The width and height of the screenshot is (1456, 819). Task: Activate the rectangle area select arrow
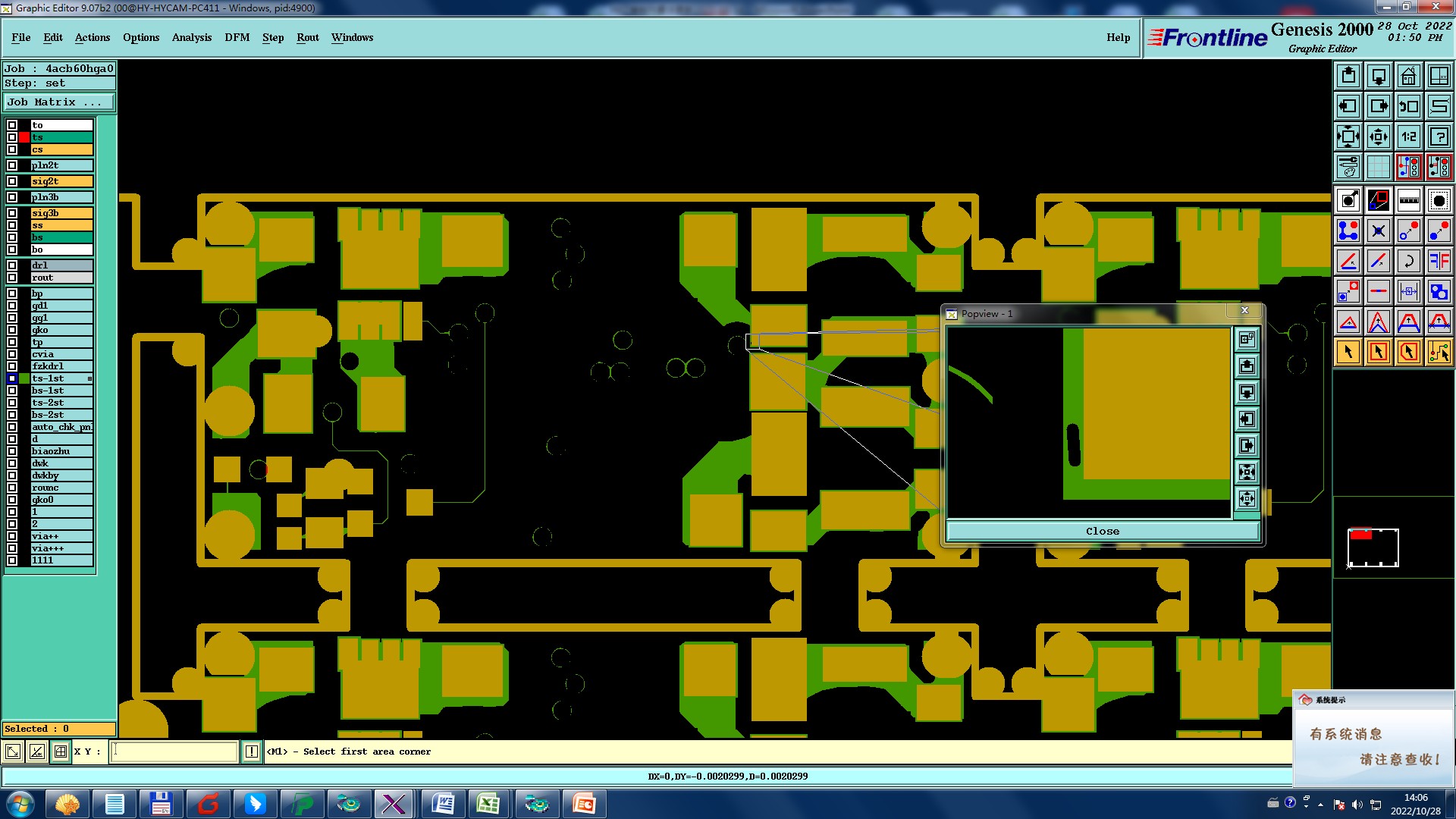click(x=1378, y=352)
